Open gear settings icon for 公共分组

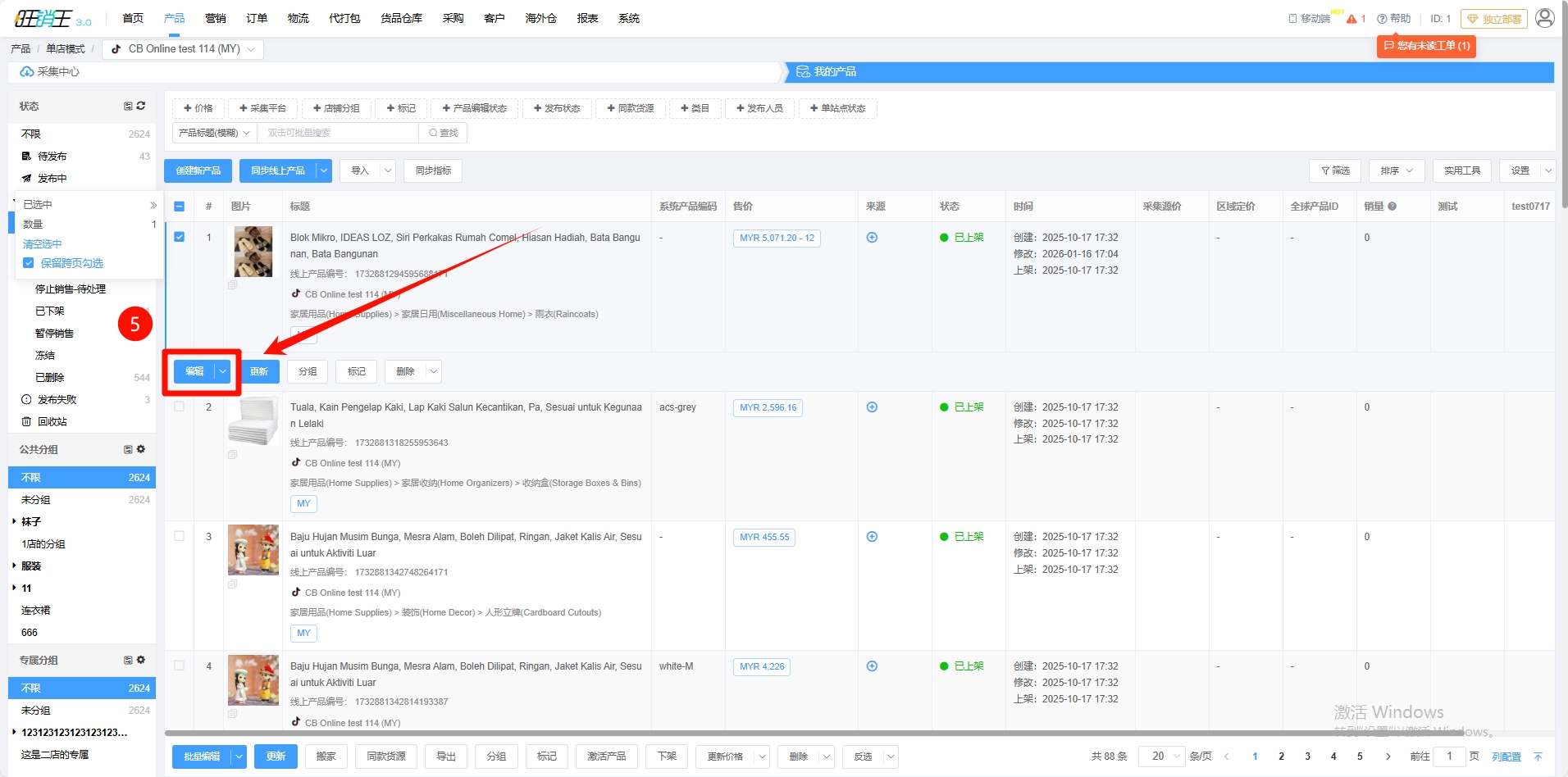point(141,449)
